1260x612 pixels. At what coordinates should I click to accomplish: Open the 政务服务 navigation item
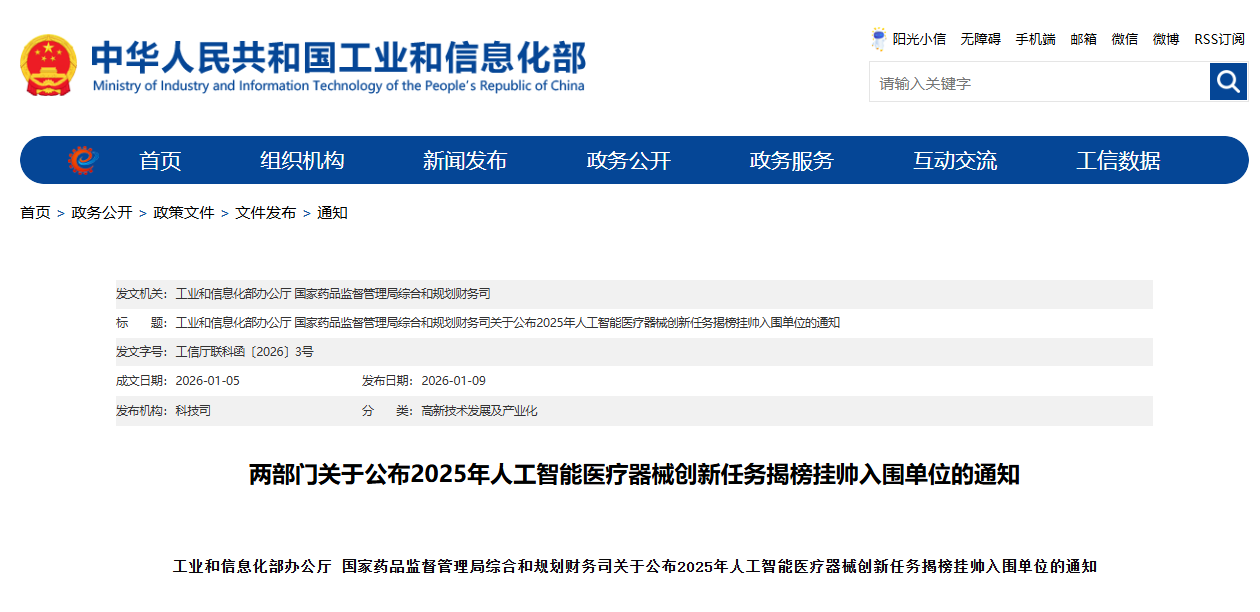791,161
